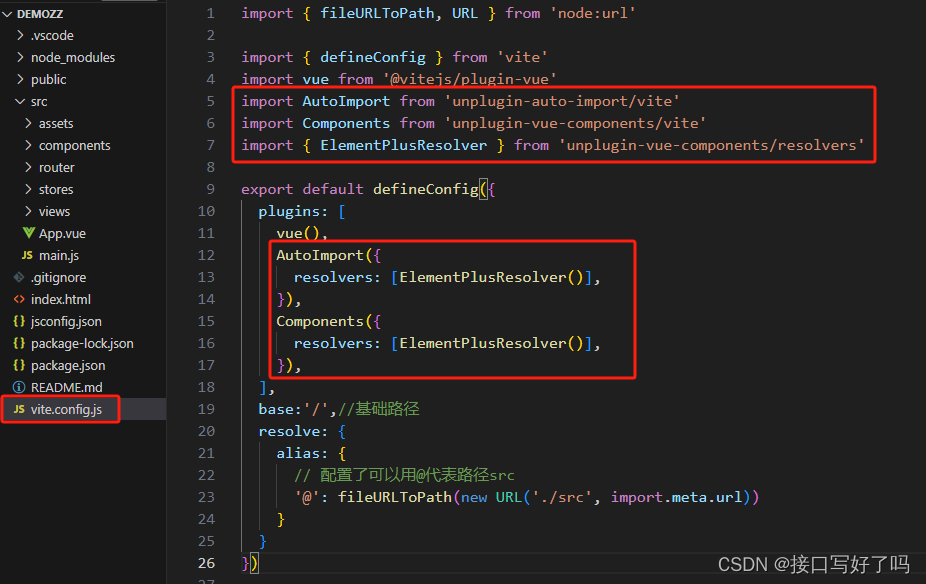
Task: Click ElementPlusResolver() on line 13
Action: click(491, 277)
